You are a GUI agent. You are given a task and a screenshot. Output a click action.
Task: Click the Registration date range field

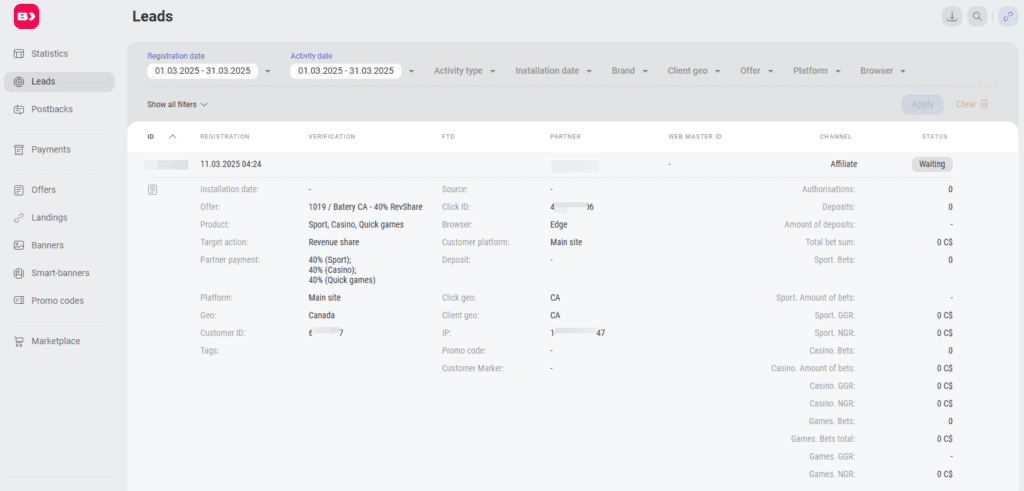pyautogui.click(x=209, y=71)
